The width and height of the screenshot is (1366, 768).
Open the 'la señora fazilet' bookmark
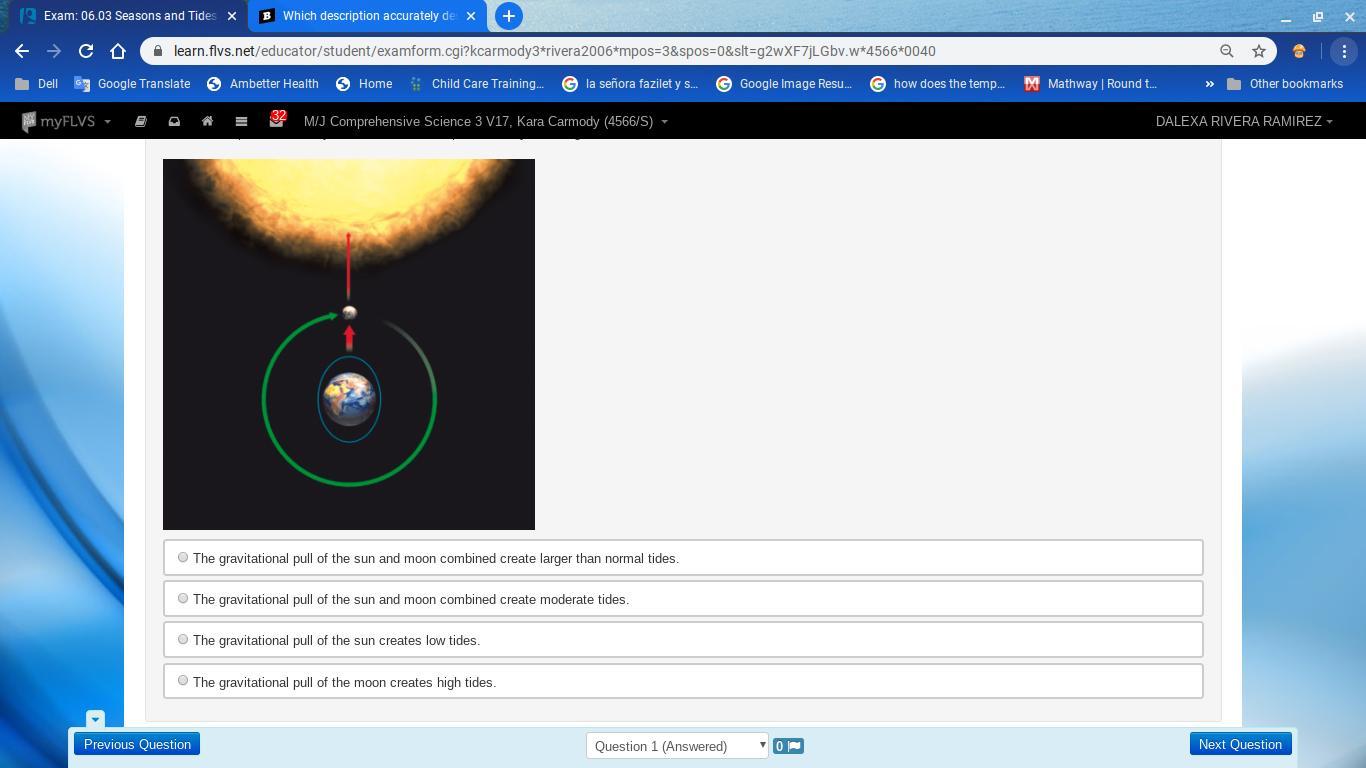tap(630, 84)
